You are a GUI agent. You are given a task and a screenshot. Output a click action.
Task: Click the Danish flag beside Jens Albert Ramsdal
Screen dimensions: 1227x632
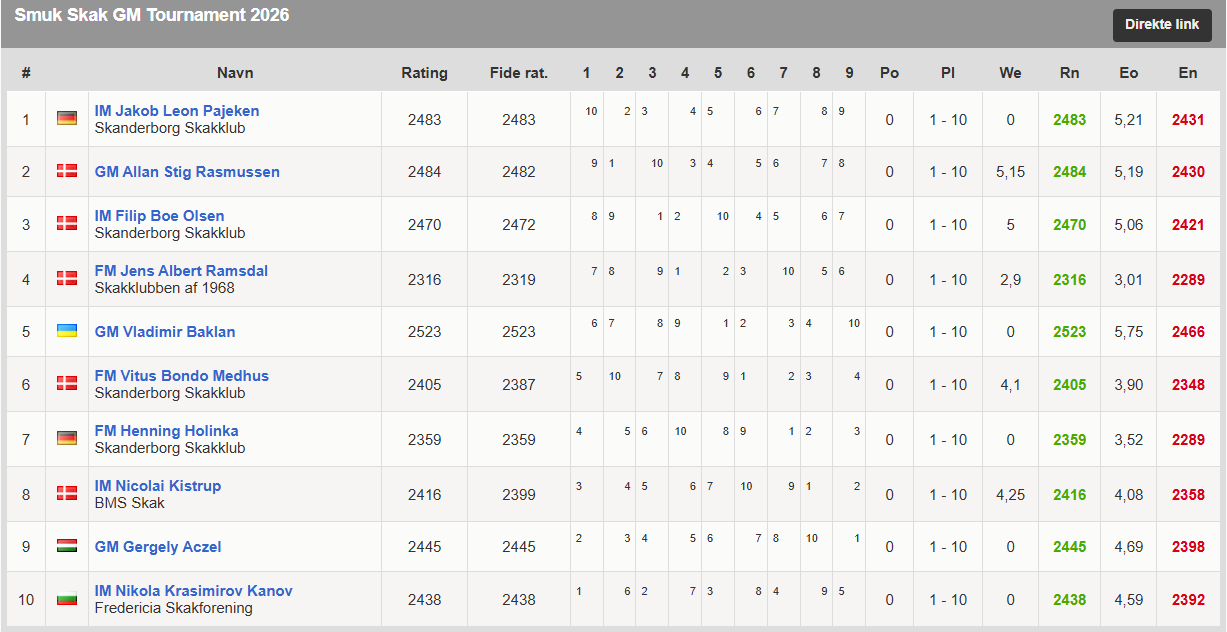point(67,278)
